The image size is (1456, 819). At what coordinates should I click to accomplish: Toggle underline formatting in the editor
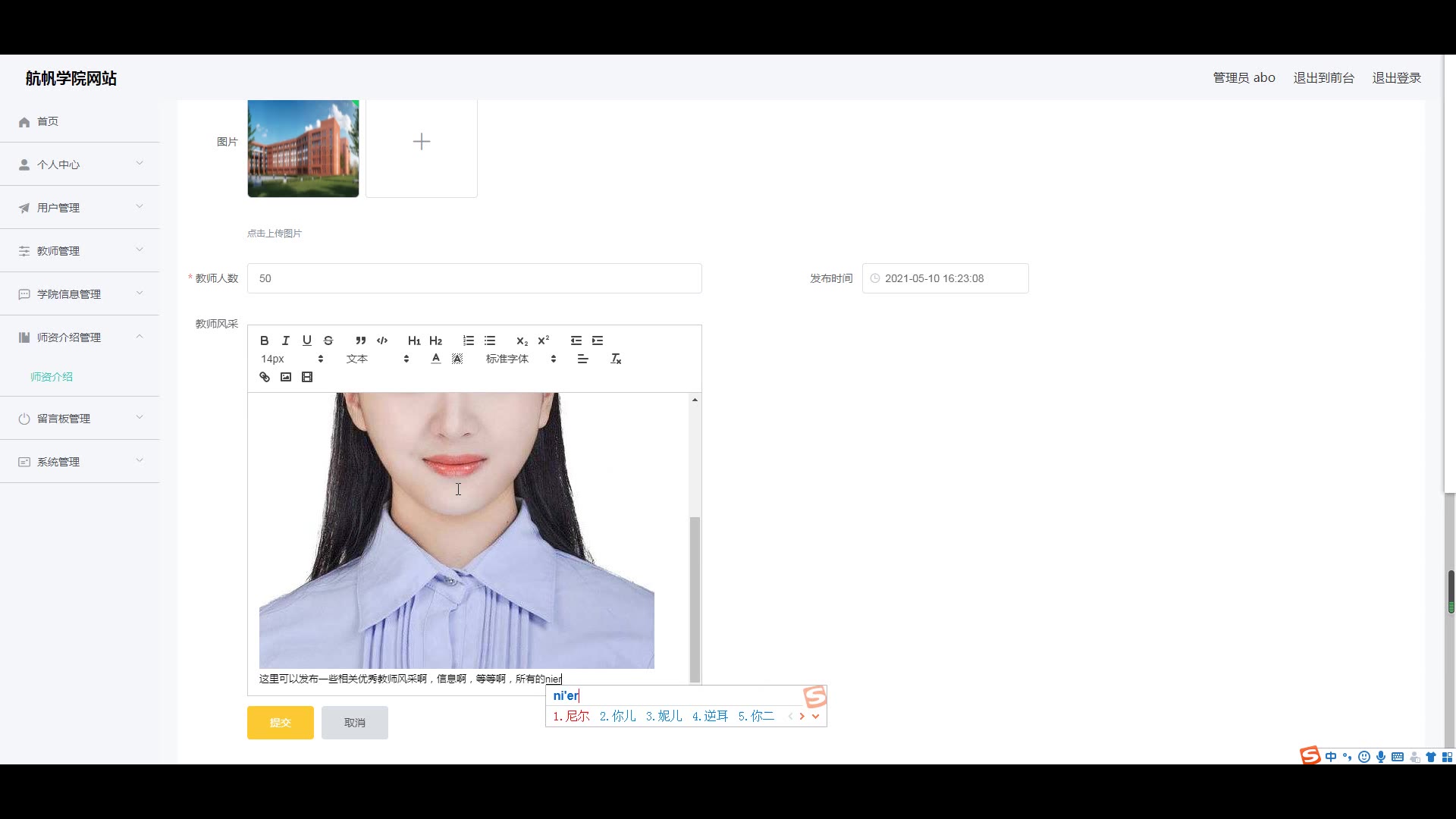[x=306, y=340]
